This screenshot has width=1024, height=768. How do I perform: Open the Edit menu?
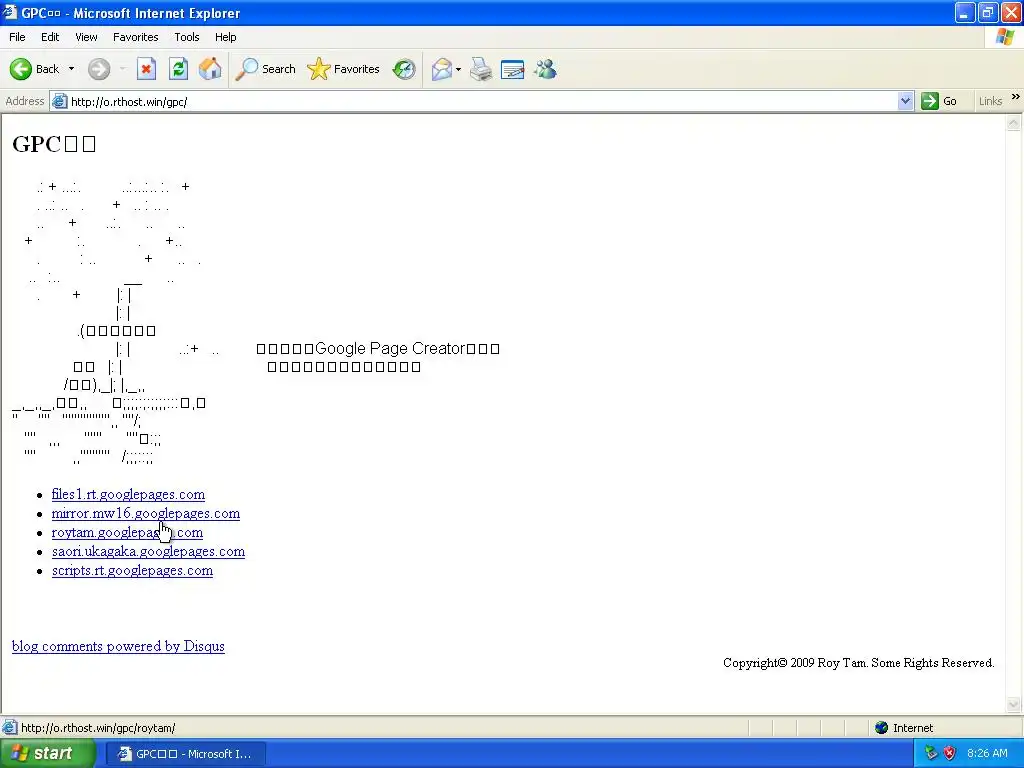[x=50, y=37]
